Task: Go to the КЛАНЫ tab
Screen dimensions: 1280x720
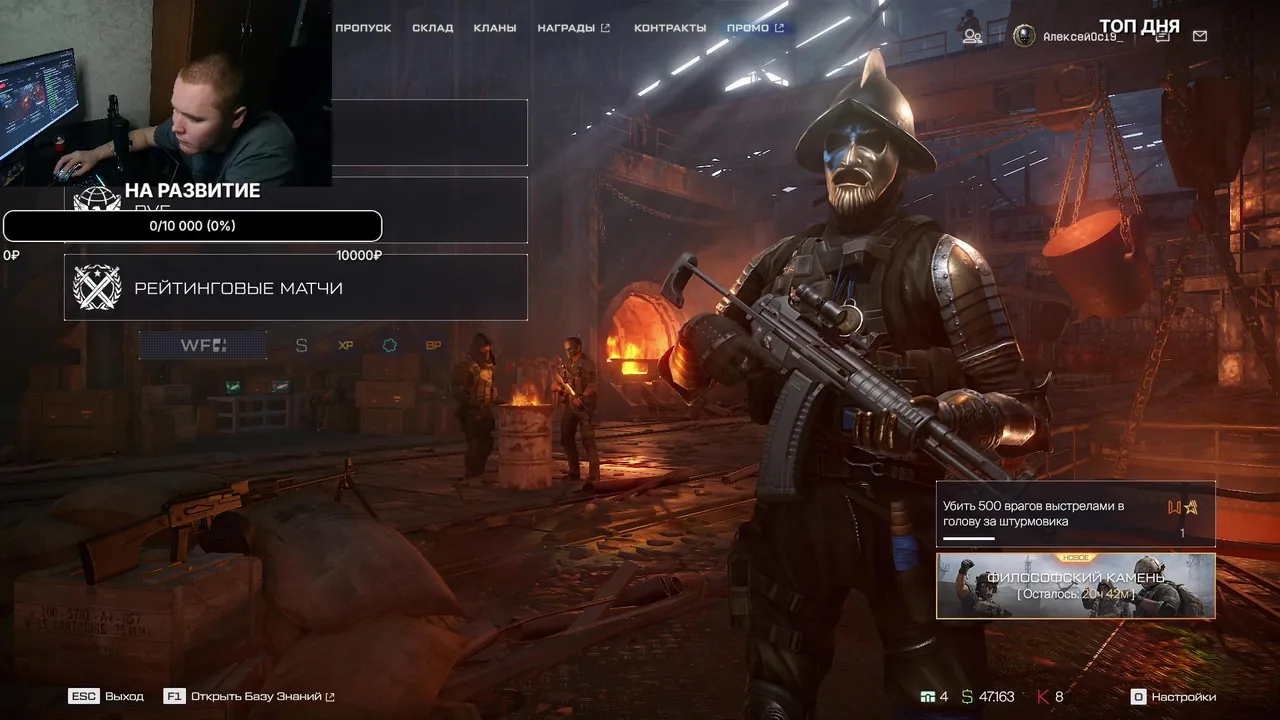Action: point(495,28)
